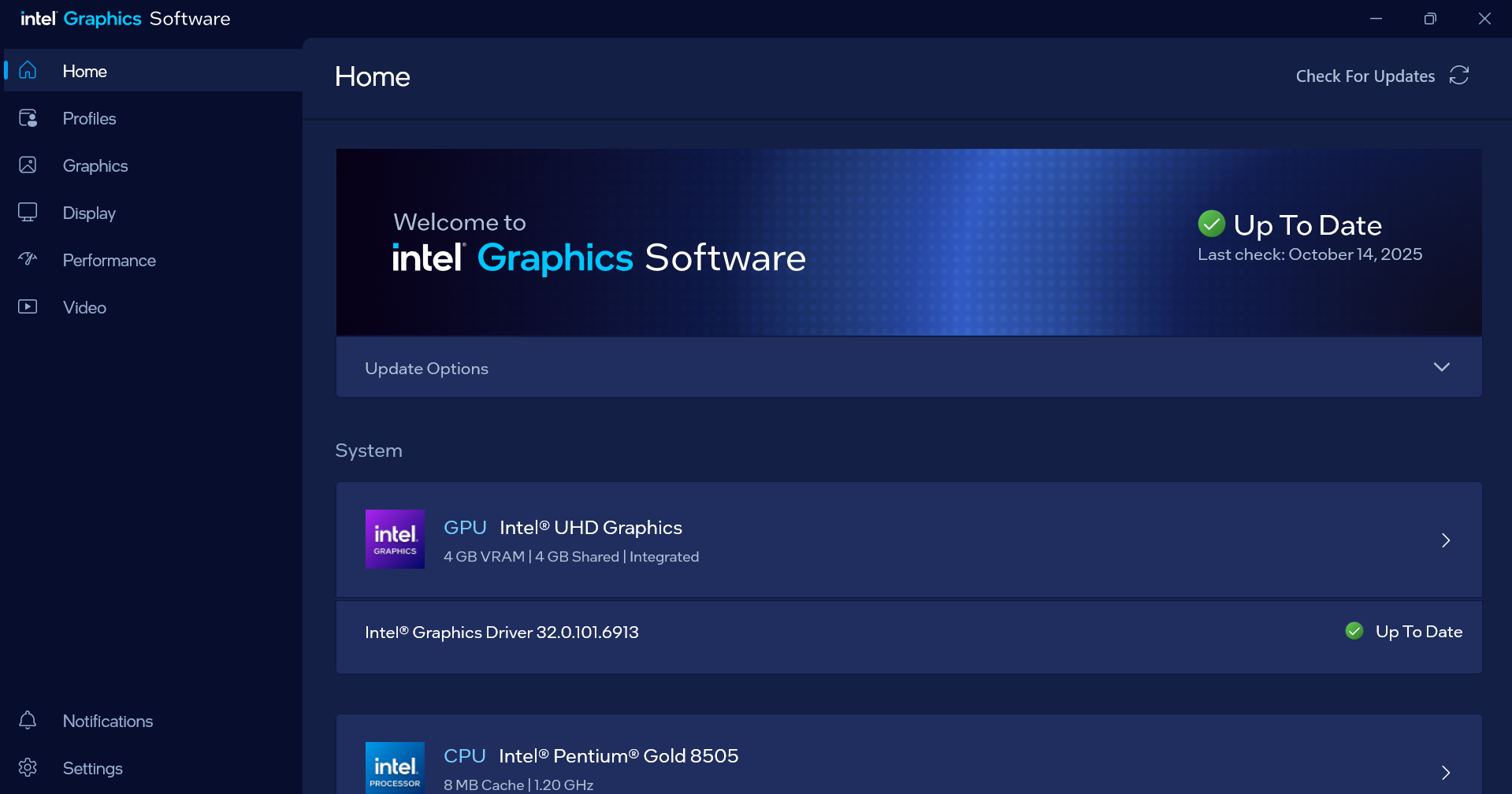Viewport: 1512px width, 794px height.
Task: Open GPU details via right chevron
Action: [x=1446, y=540]
